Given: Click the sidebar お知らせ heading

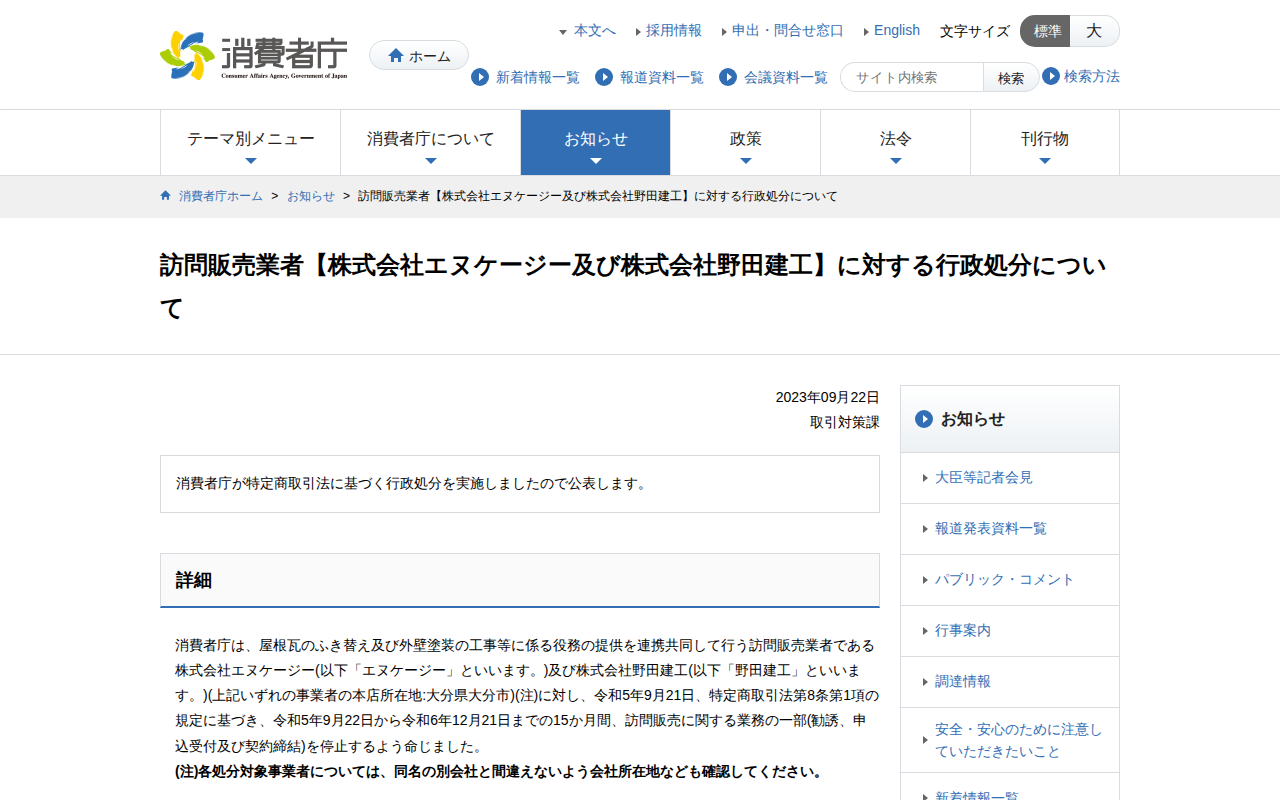Looking at the screenshot, I should (x=1010, y=419).
